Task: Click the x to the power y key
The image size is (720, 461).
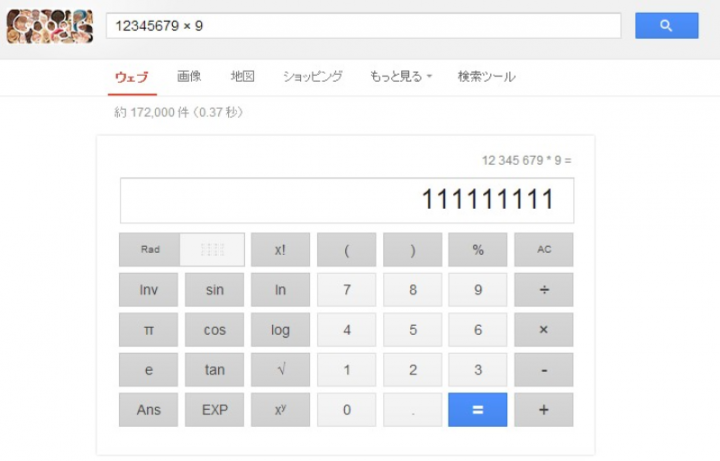Action: coord(280,410)
